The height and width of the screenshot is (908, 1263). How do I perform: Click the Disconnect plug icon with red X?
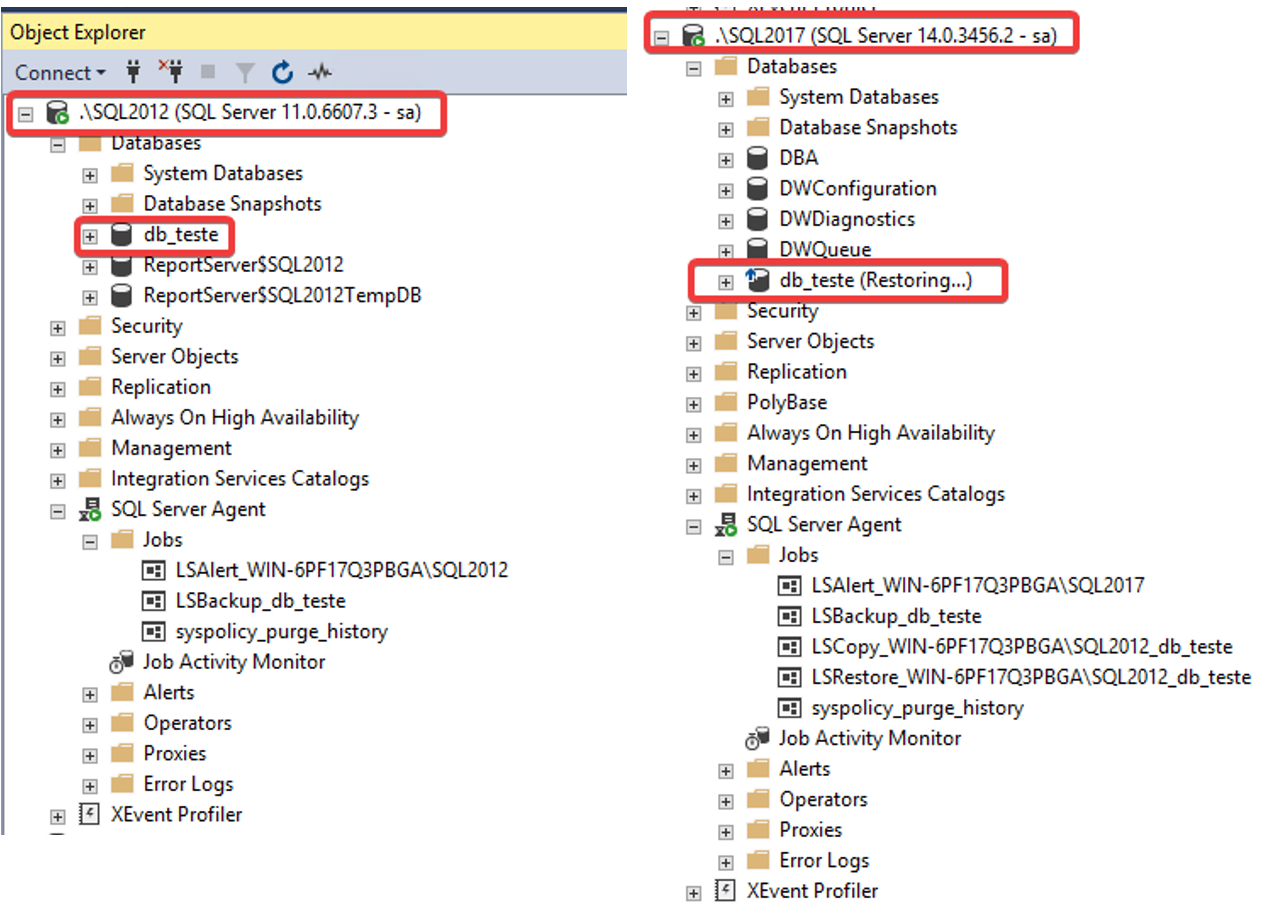pos(169,71)
